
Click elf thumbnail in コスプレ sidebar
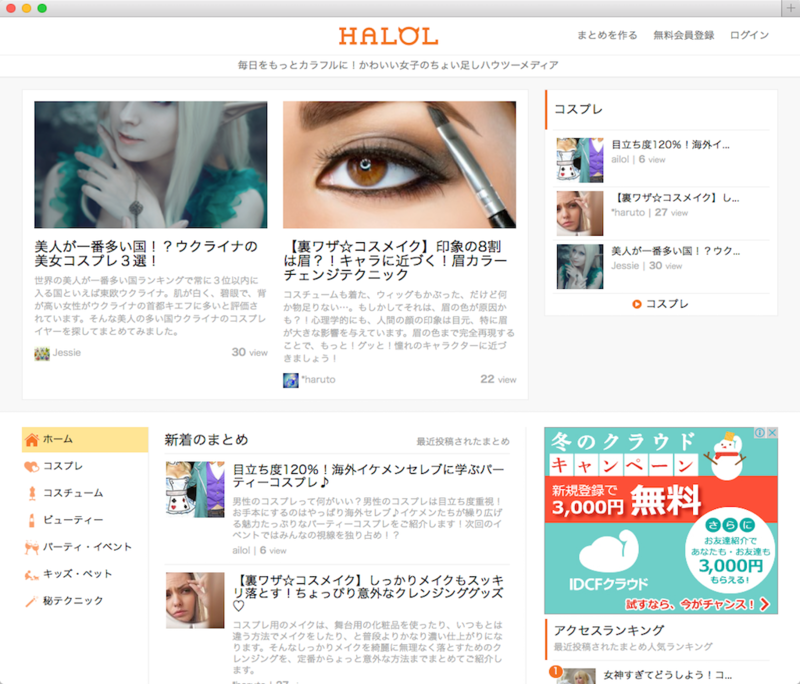(x=580, y=267)
